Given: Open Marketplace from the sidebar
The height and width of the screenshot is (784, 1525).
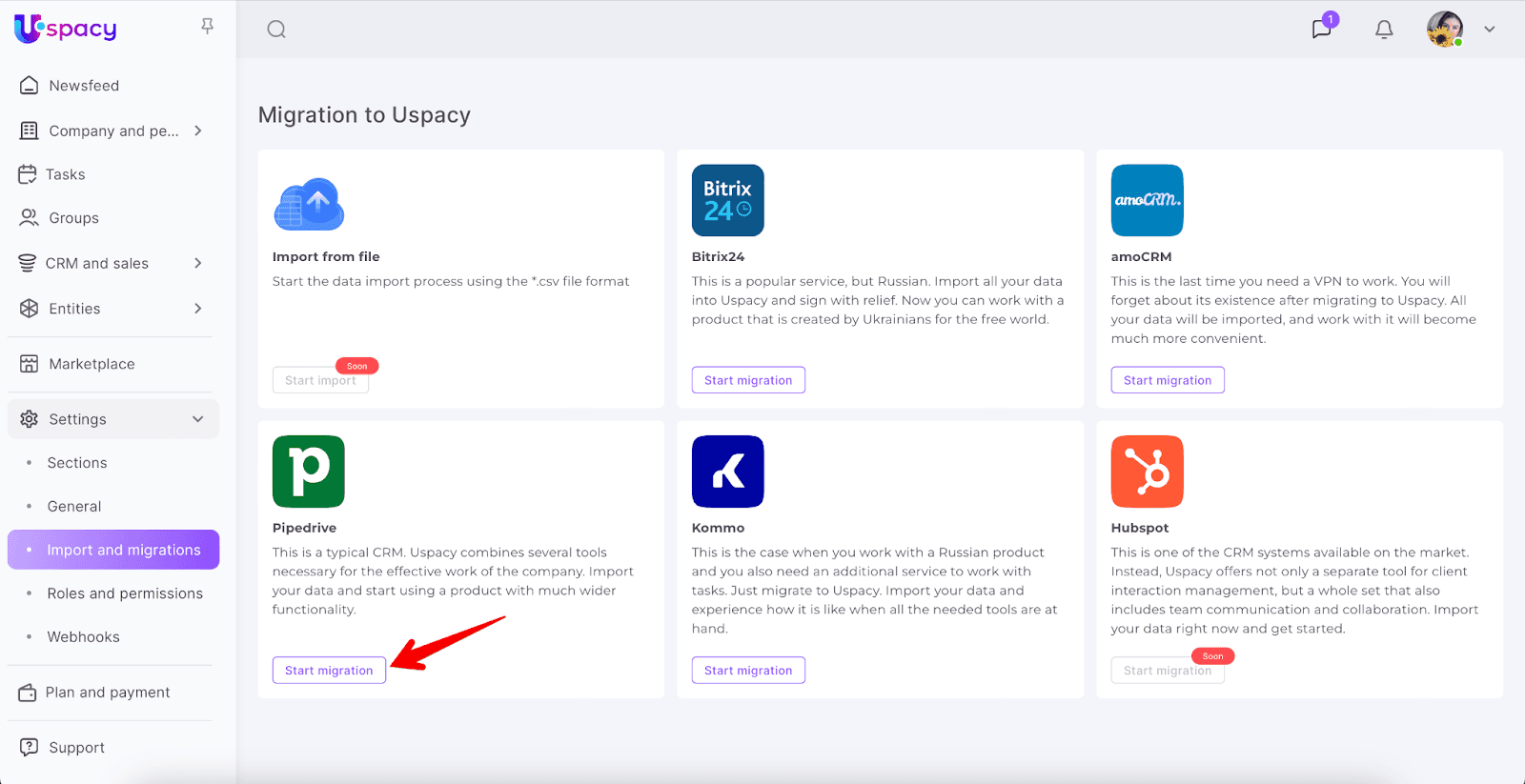Looking at the screenshot, I should click(x=91, y=364).
